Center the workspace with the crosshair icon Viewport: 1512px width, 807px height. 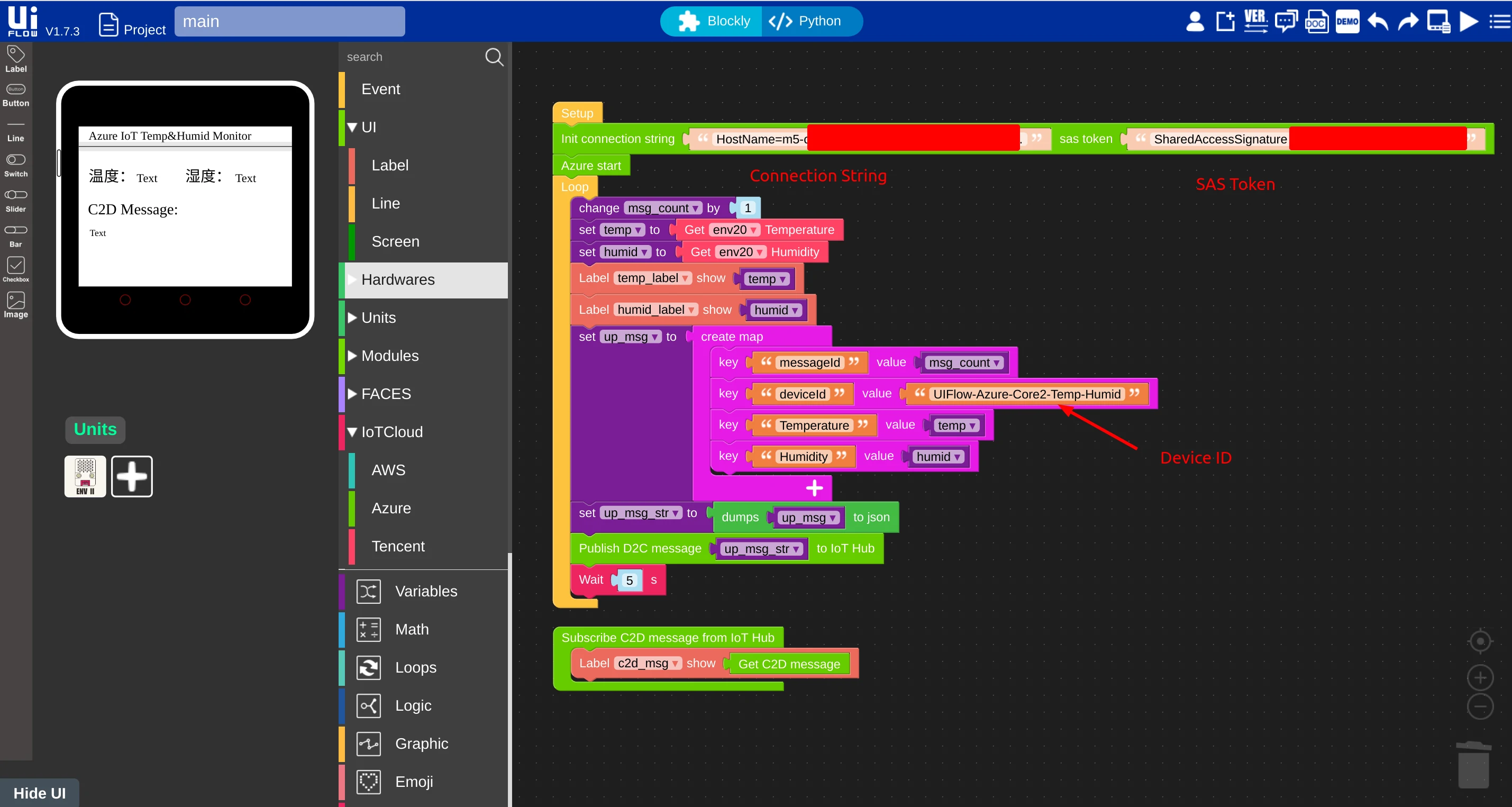coord(1480,641)
